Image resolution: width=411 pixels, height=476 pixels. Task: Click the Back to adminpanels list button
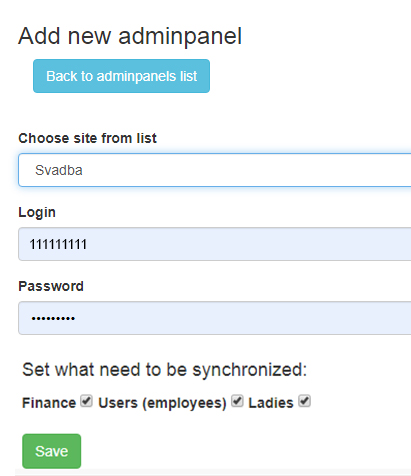click(121, 76)
